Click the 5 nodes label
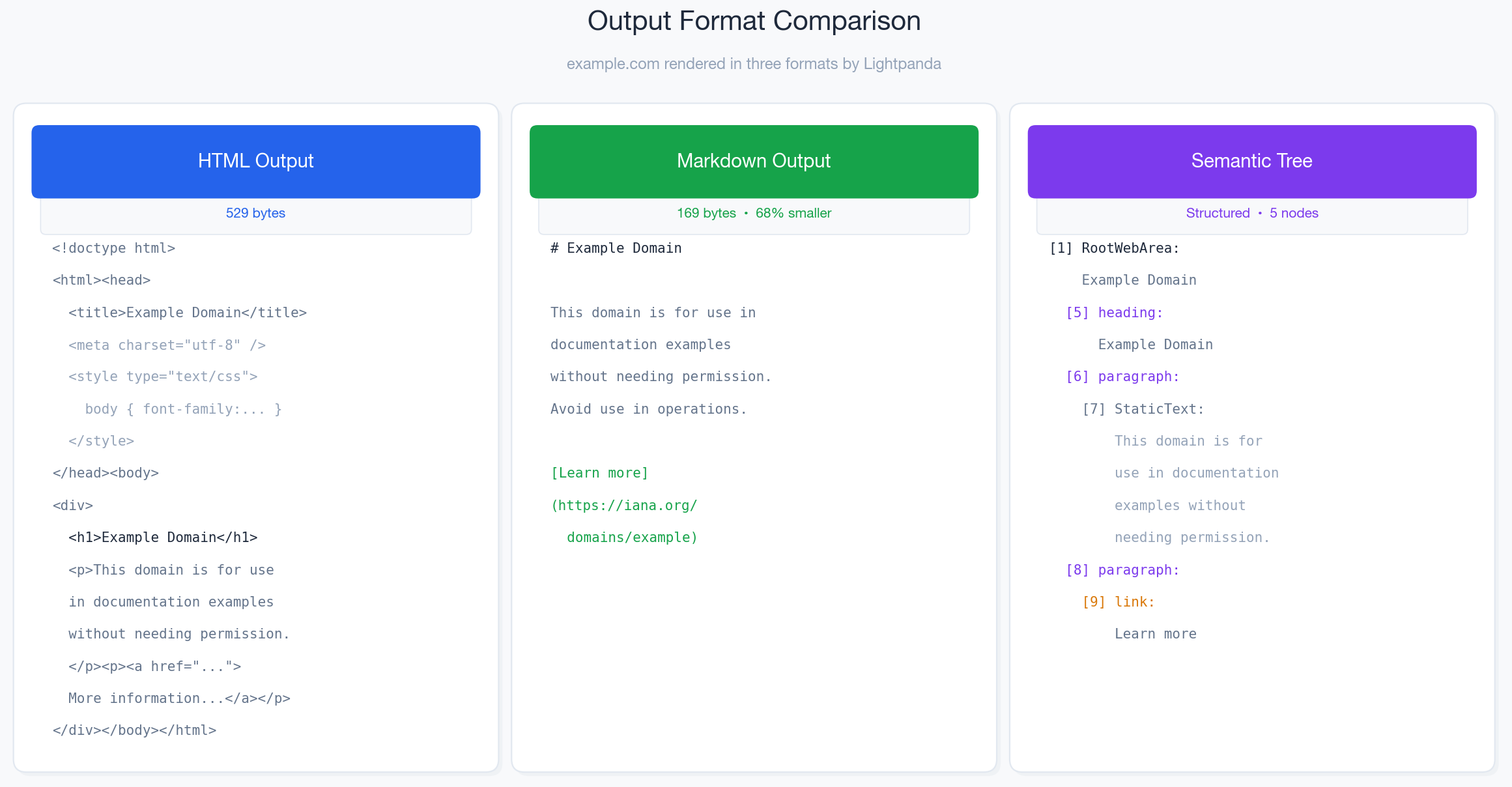This screenshot has height=787, width=1512. 1294,213
